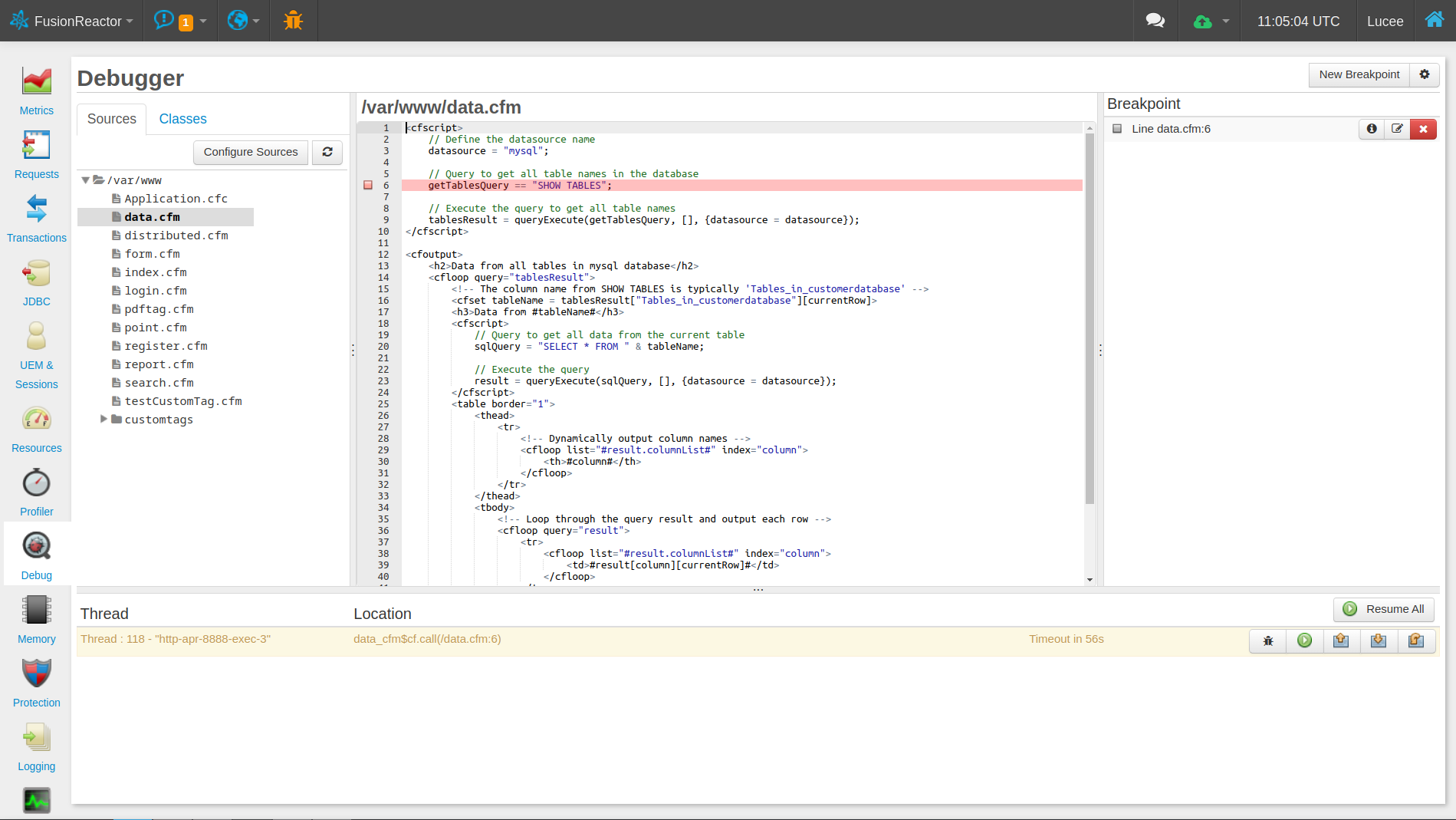1456x820 pixels.
Task: Click the right panel splitter handle
Action: point(1100,350)
